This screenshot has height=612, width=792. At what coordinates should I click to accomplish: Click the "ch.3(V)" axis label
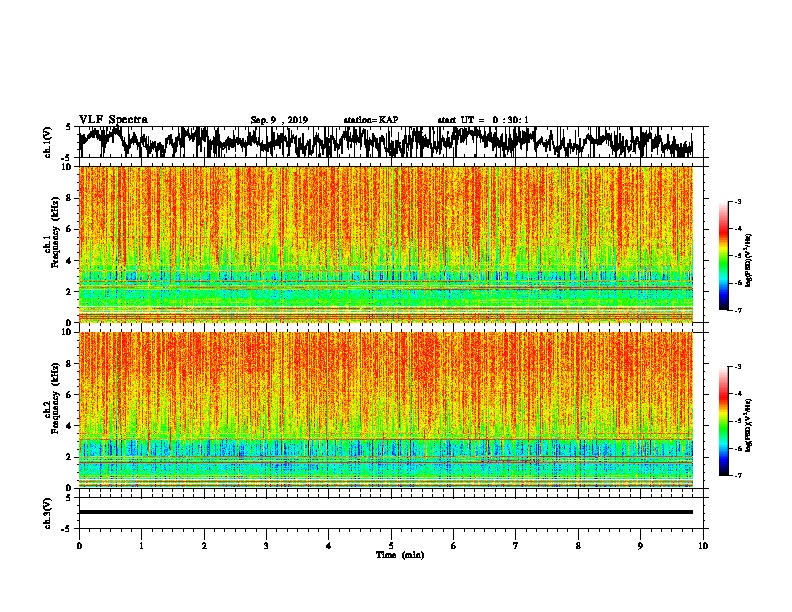tap(47, 513)
